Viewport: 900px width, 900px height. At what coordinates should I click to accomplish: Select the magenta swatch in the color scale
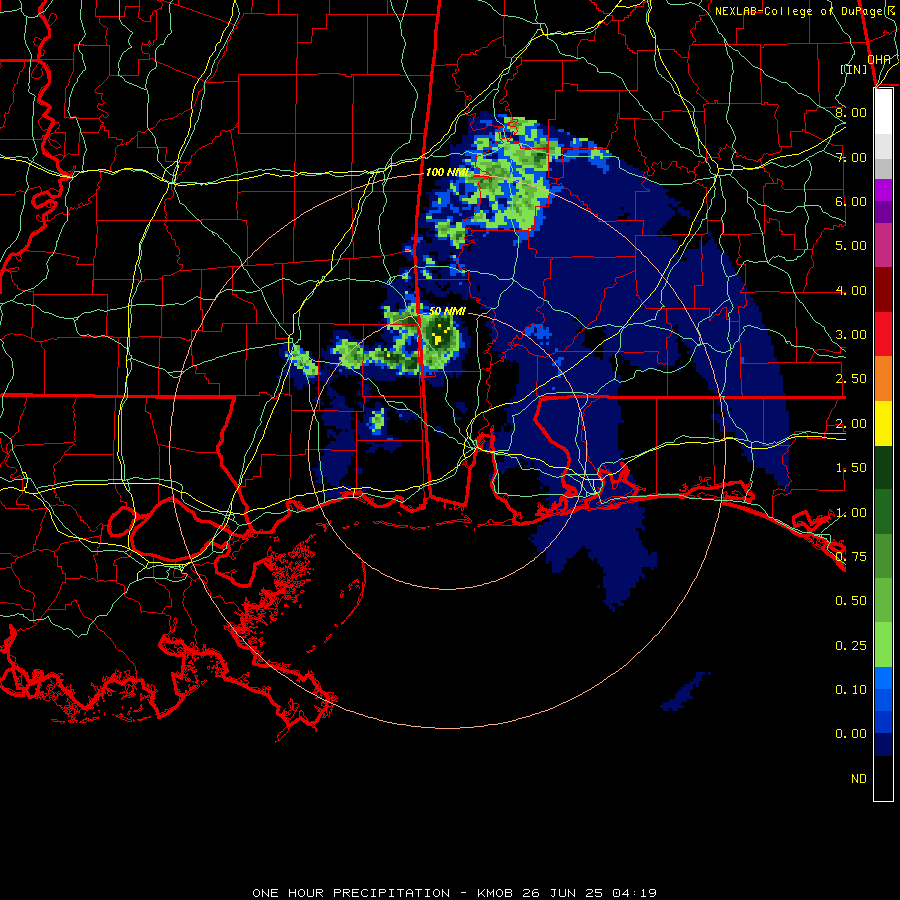pyautogui.click(x=883, y=190)
